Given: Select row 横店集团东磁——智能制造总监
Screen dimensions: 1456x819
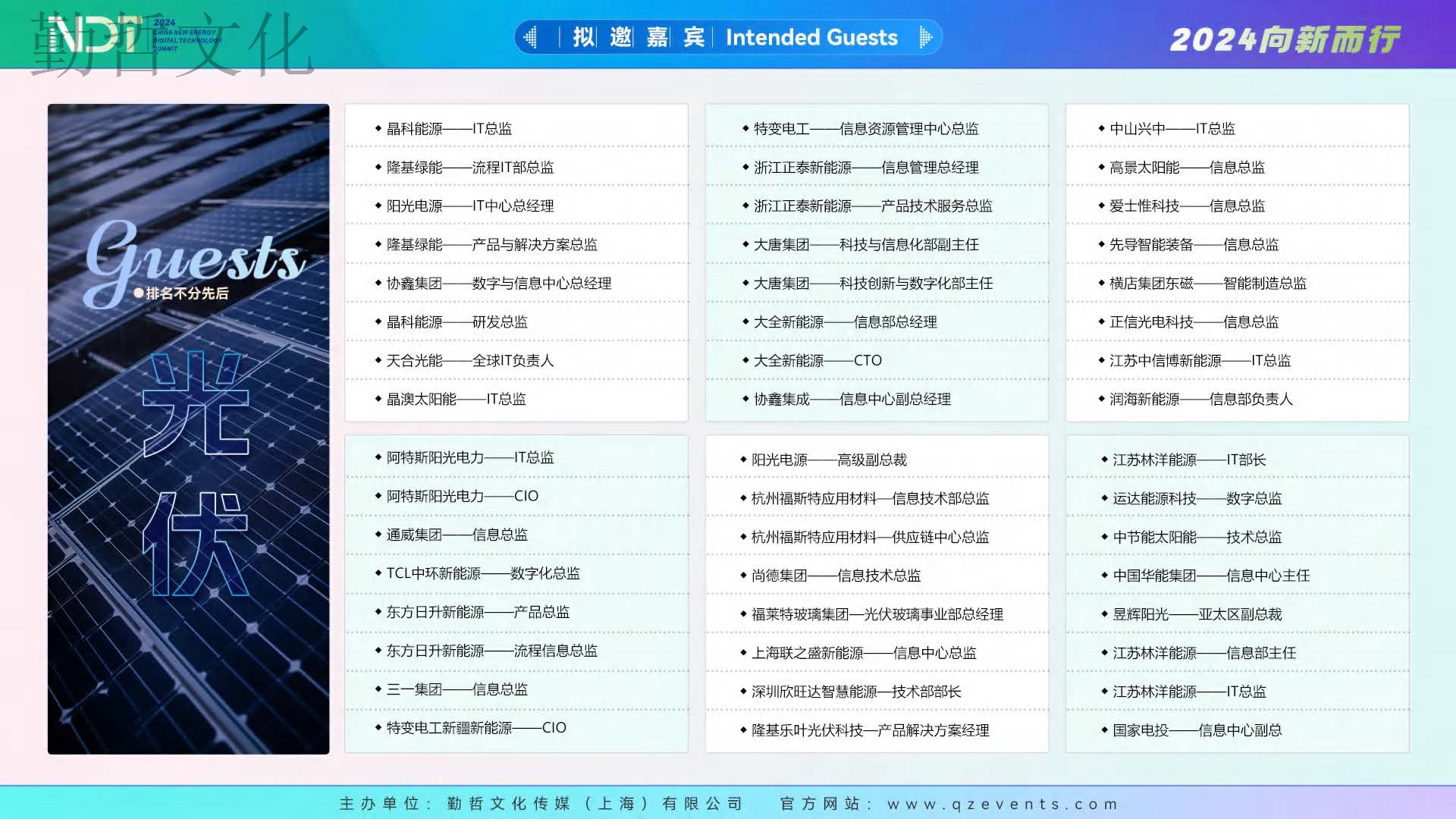Looking at the screenshot, I should tap(1238, 284).
